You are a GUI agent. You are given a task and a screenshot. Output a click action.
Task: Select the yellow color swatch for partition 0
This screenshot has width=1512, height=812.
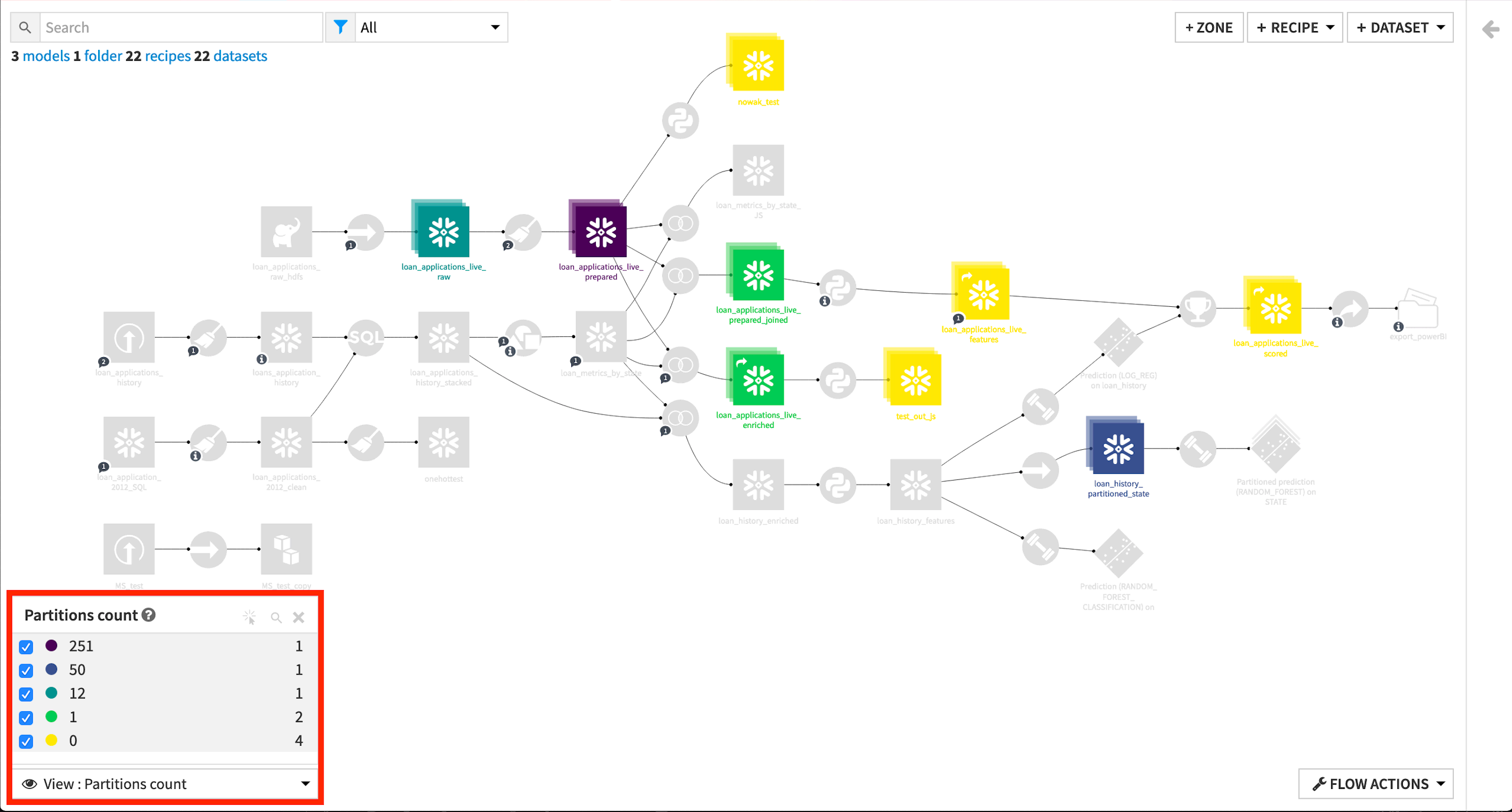pos(51,740)
